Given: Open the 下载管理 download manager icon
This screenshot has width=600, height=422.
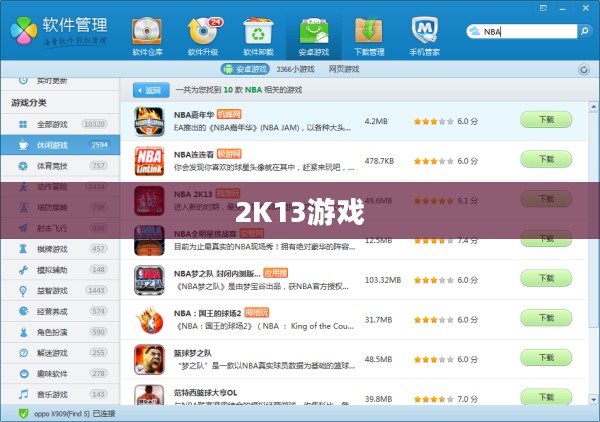Looking at the screenshot, I should [x=369, y=36].
